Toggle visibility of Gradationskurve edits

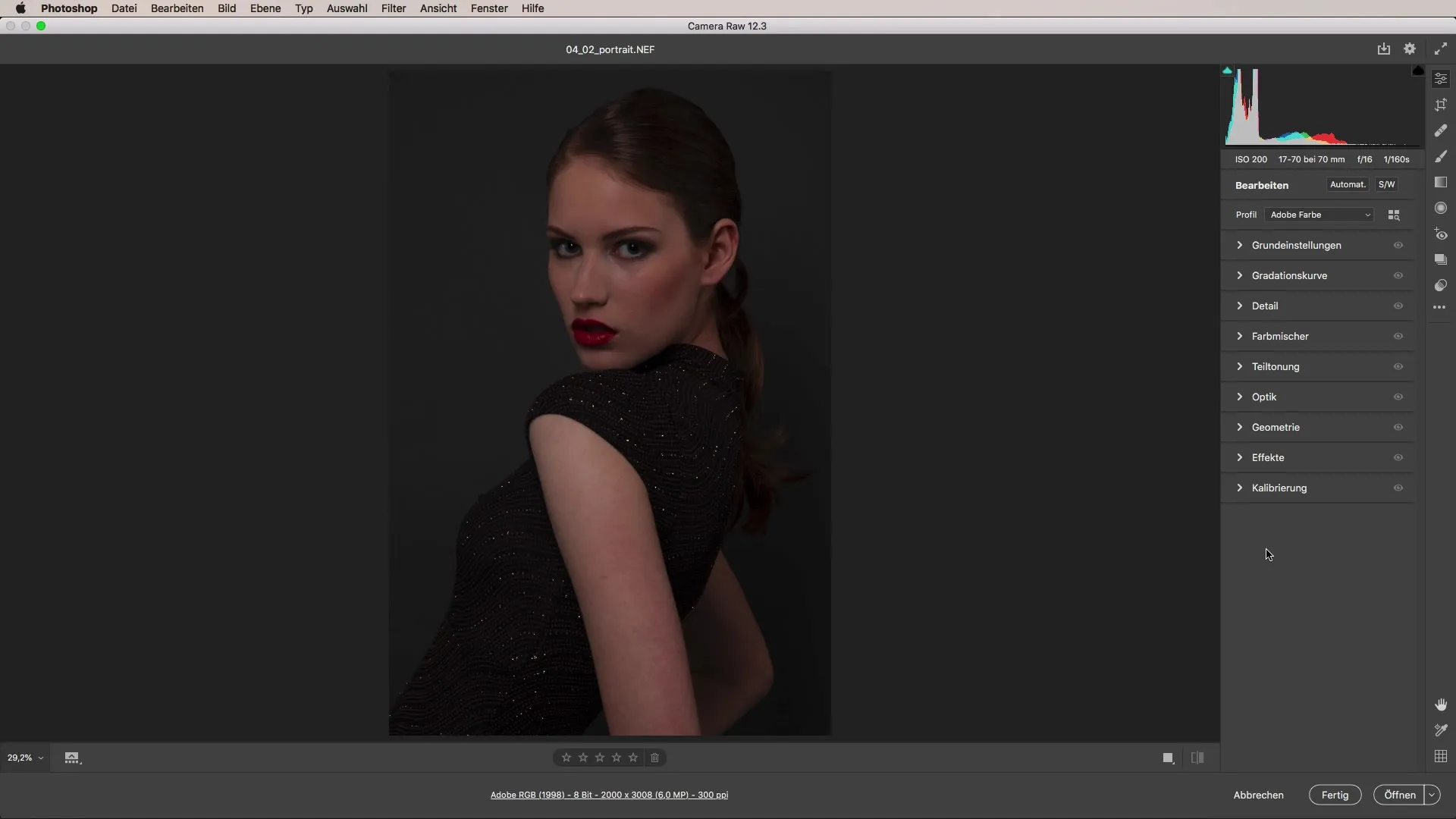pos(1398,275)
